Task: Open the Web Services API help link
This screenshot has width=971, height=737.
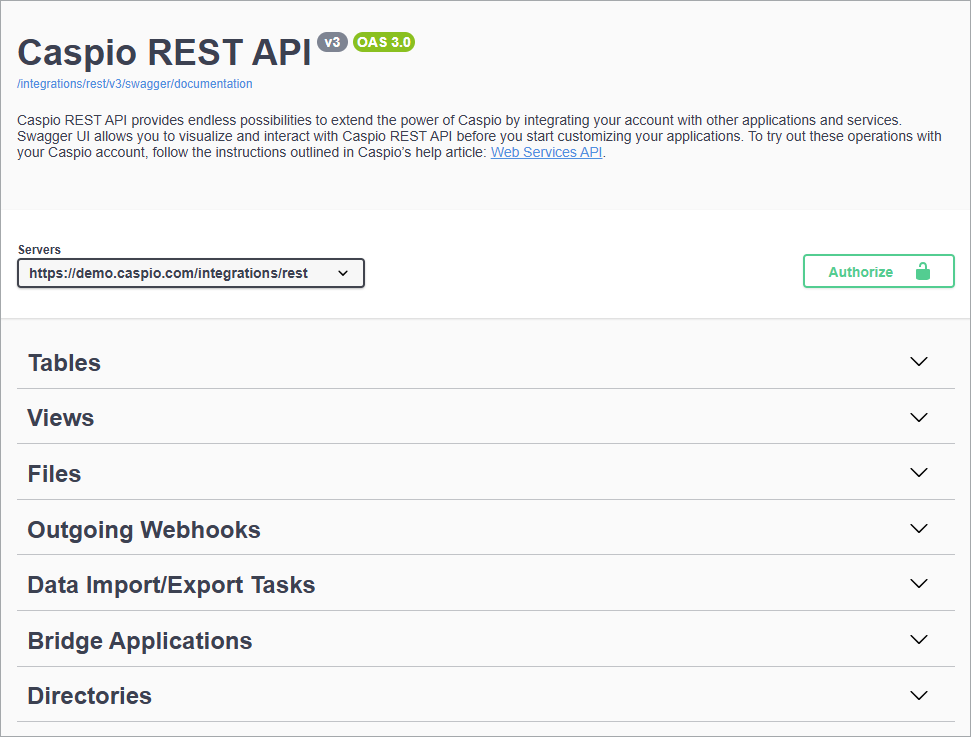Action: click(546, 152)
